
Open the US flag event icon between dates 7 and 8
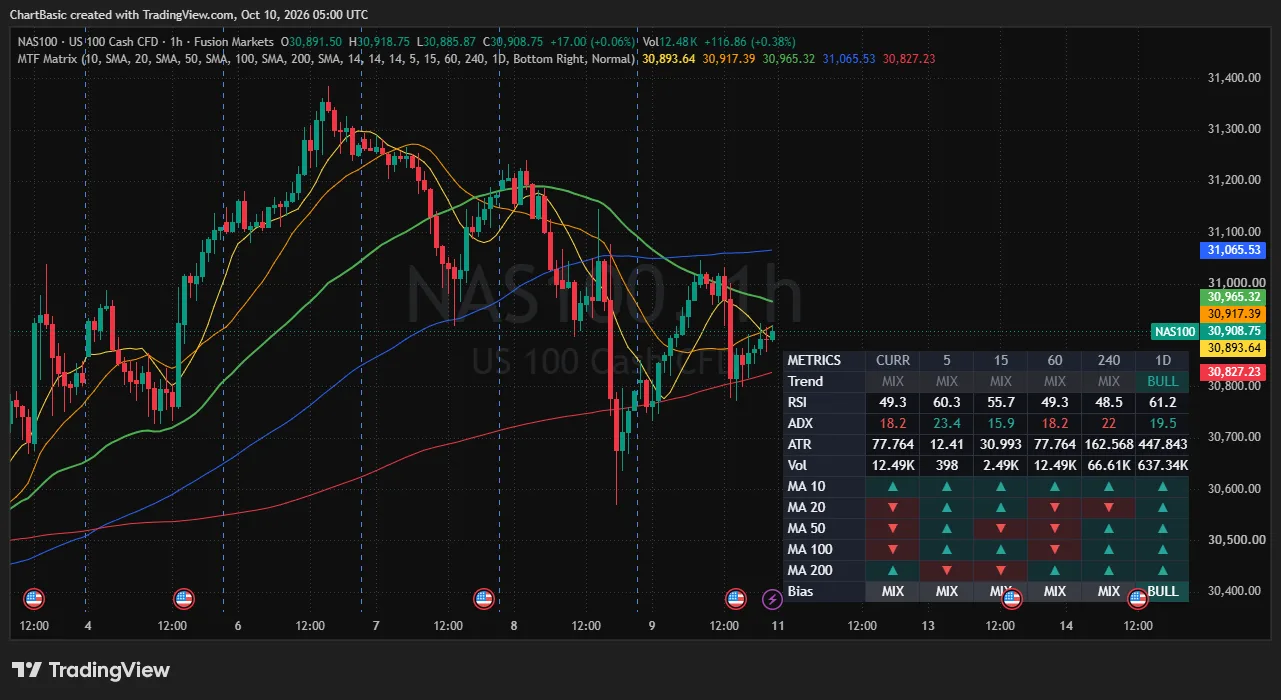[x=485, y=599]
